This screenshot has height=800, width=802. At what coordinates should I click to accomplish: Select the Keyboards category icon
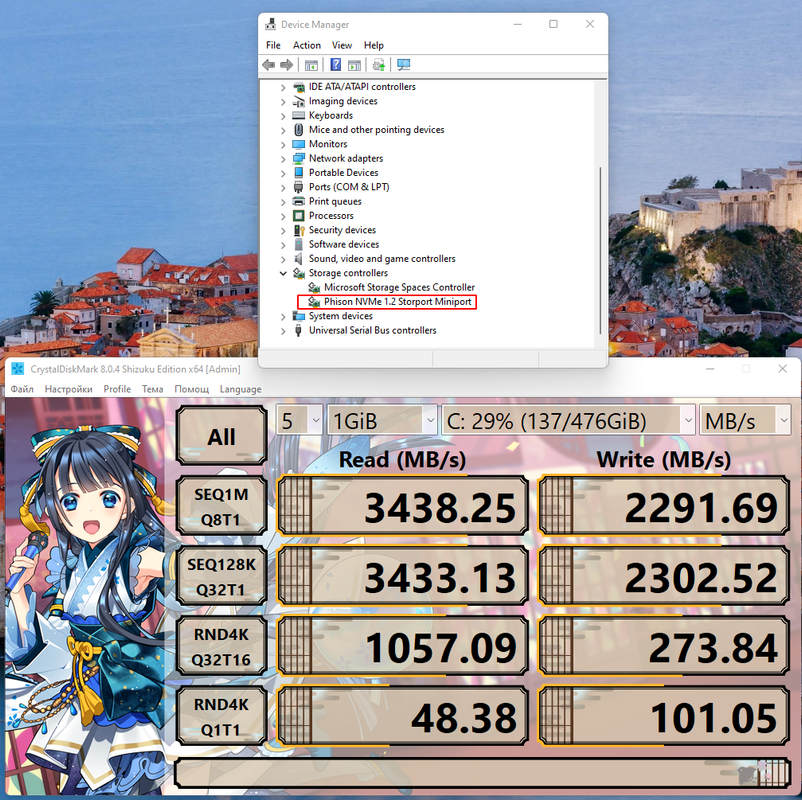[299, 115]
